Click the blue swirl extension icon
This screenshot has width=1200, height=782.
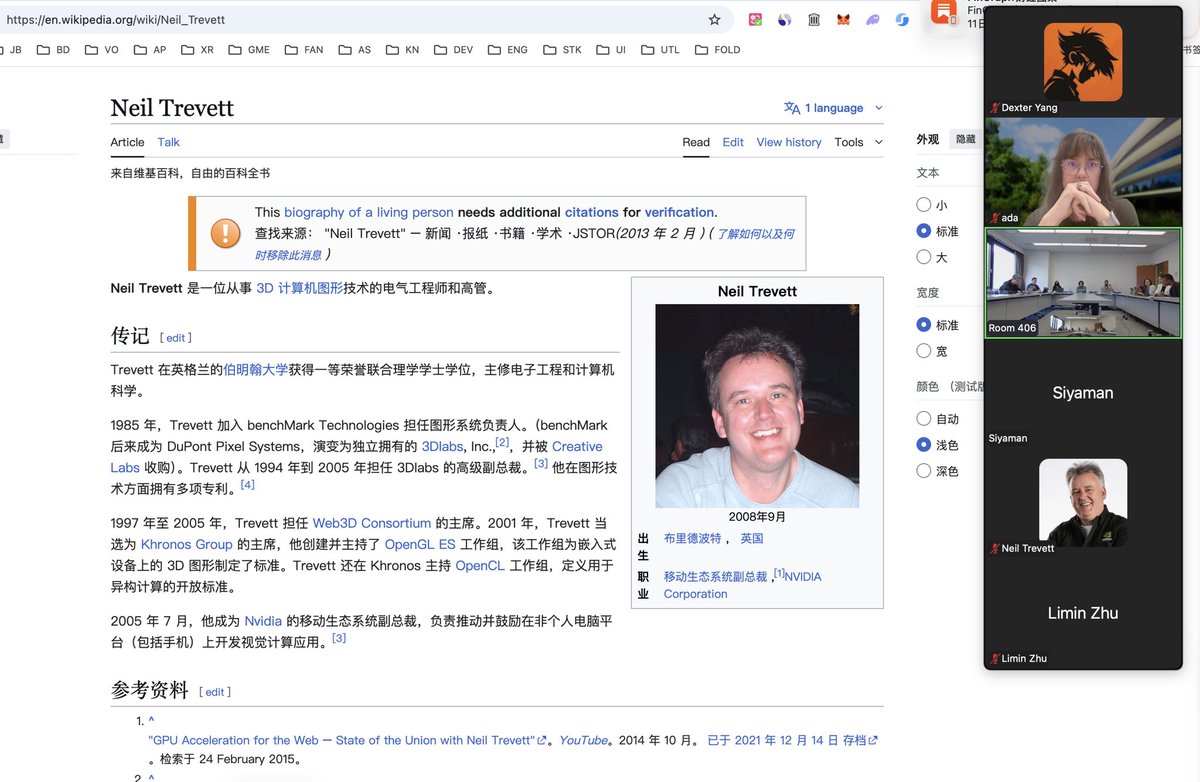point(902,19)
